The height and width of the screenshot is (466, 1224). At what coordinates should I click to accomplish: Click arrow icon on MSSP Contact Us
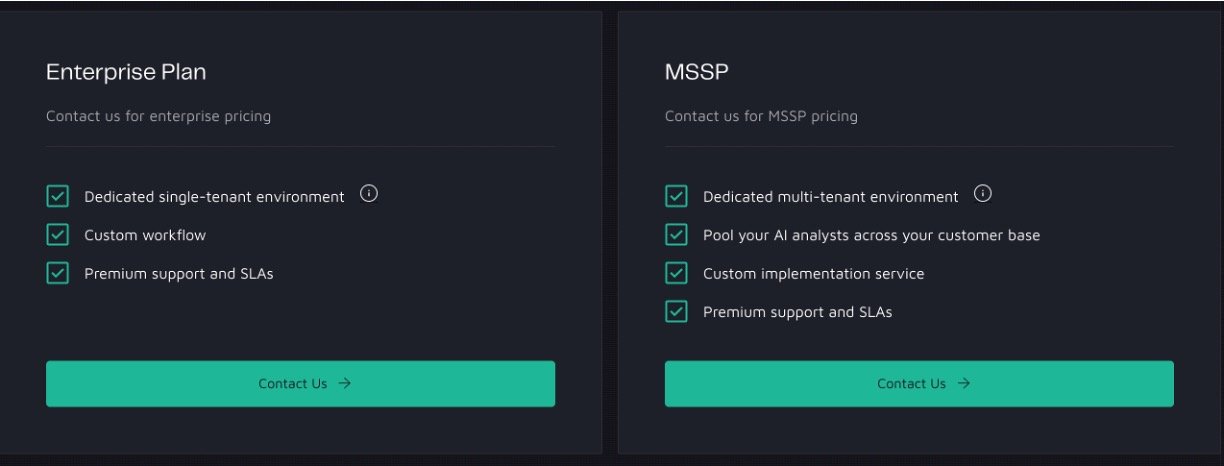click(x=964, y=383)
